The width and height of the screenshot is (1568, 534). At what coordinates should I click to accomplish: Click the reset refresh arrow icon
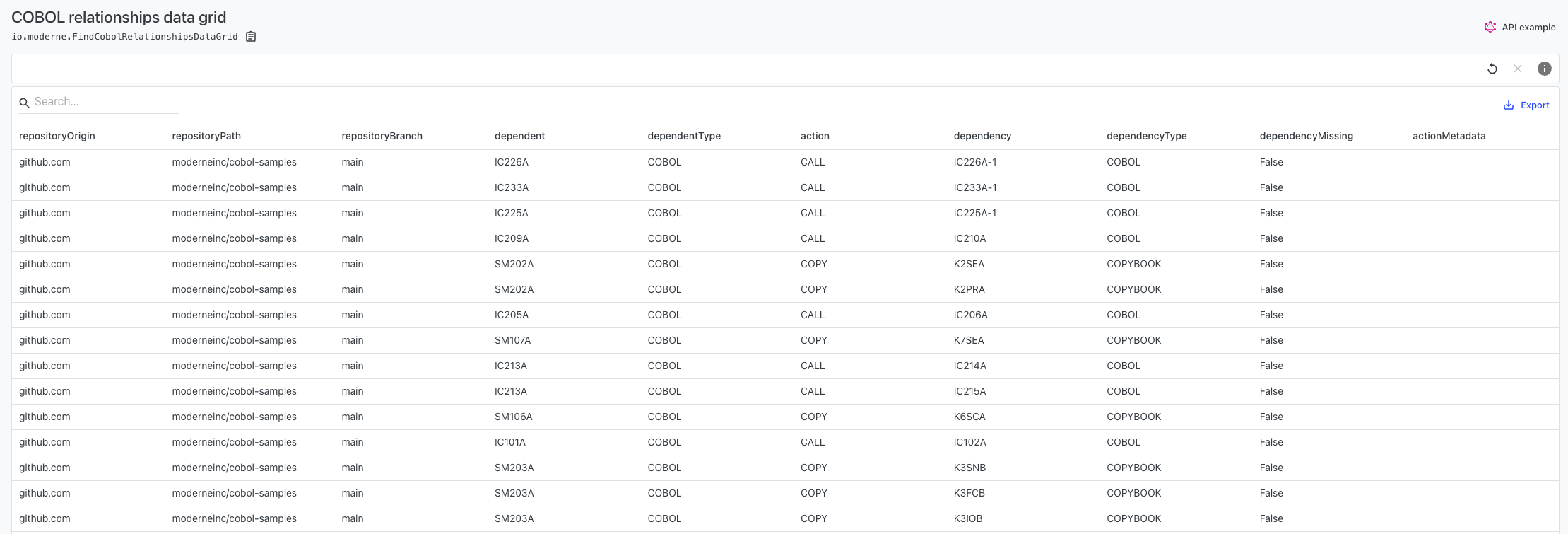[x=1492, y=69]
